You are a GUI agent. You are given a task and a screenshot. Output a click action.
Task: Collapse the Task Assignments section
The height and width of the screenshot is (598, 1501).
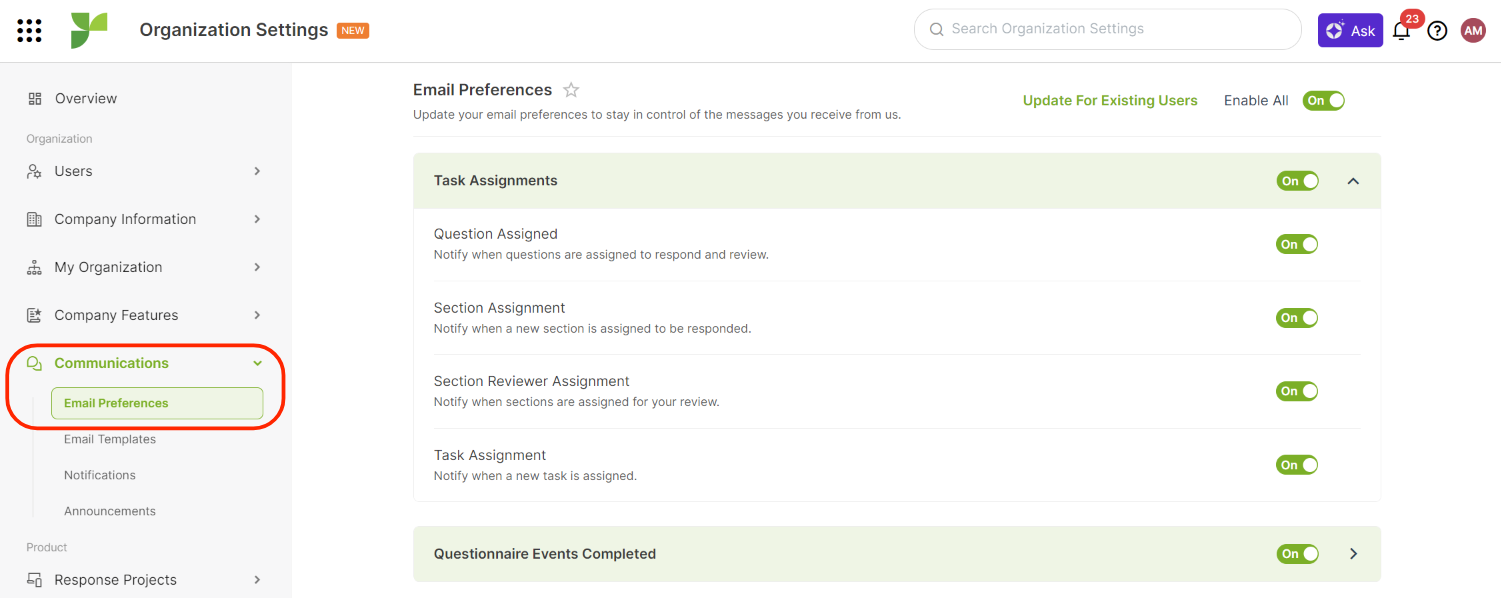tap(1353, 181)
